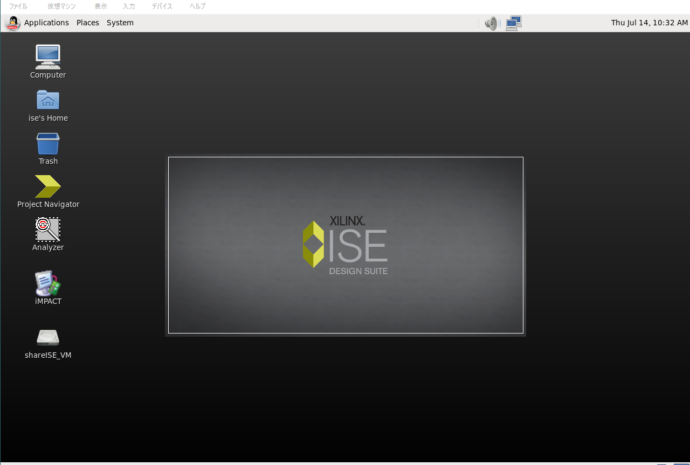690x465 pixels.
Task: Click the Xilinx ISE splash screen
Action: coord(345,245)
